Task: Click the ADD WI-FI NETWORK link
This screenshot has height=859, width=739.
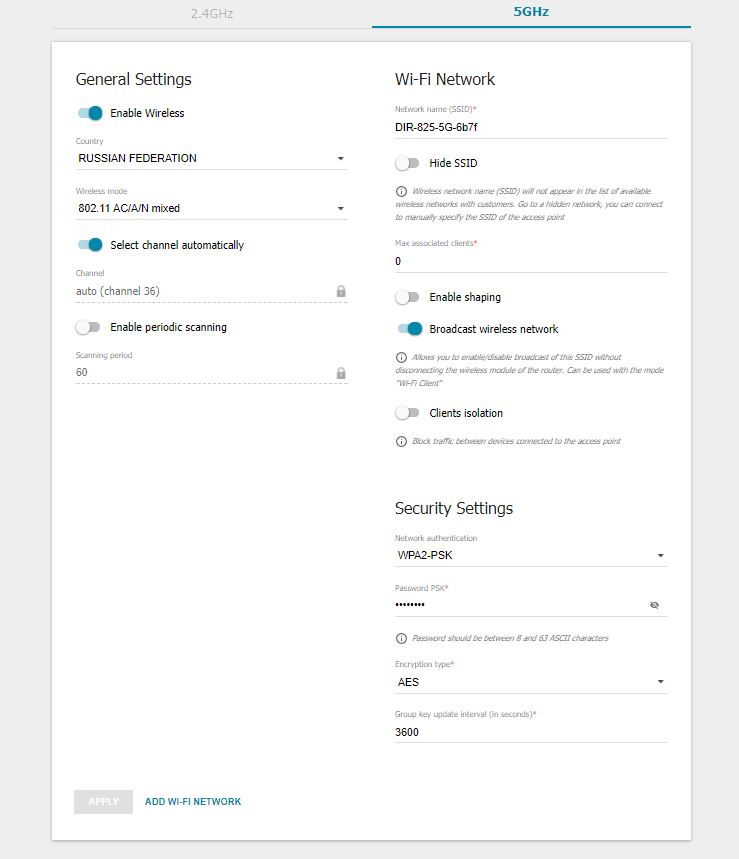Action: click(x=193, y=801)
